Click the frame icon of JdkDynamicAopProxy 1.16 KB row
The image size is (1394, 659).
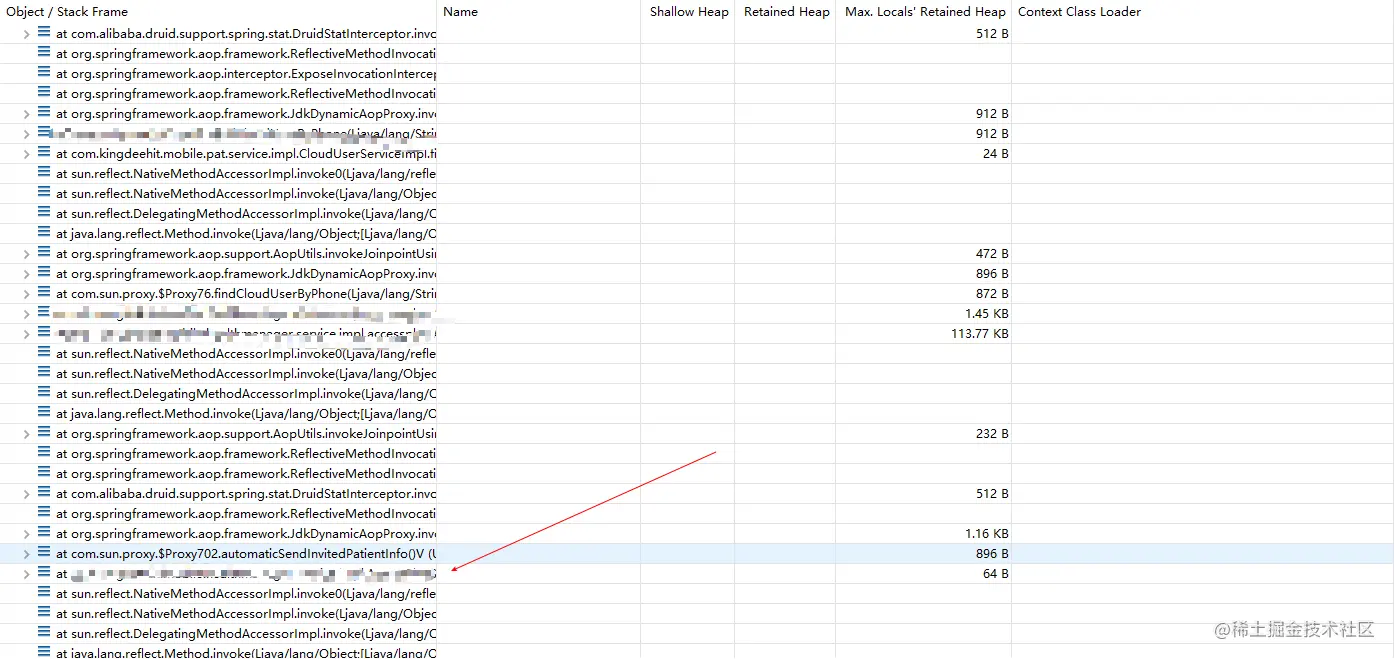coord(44,532)
